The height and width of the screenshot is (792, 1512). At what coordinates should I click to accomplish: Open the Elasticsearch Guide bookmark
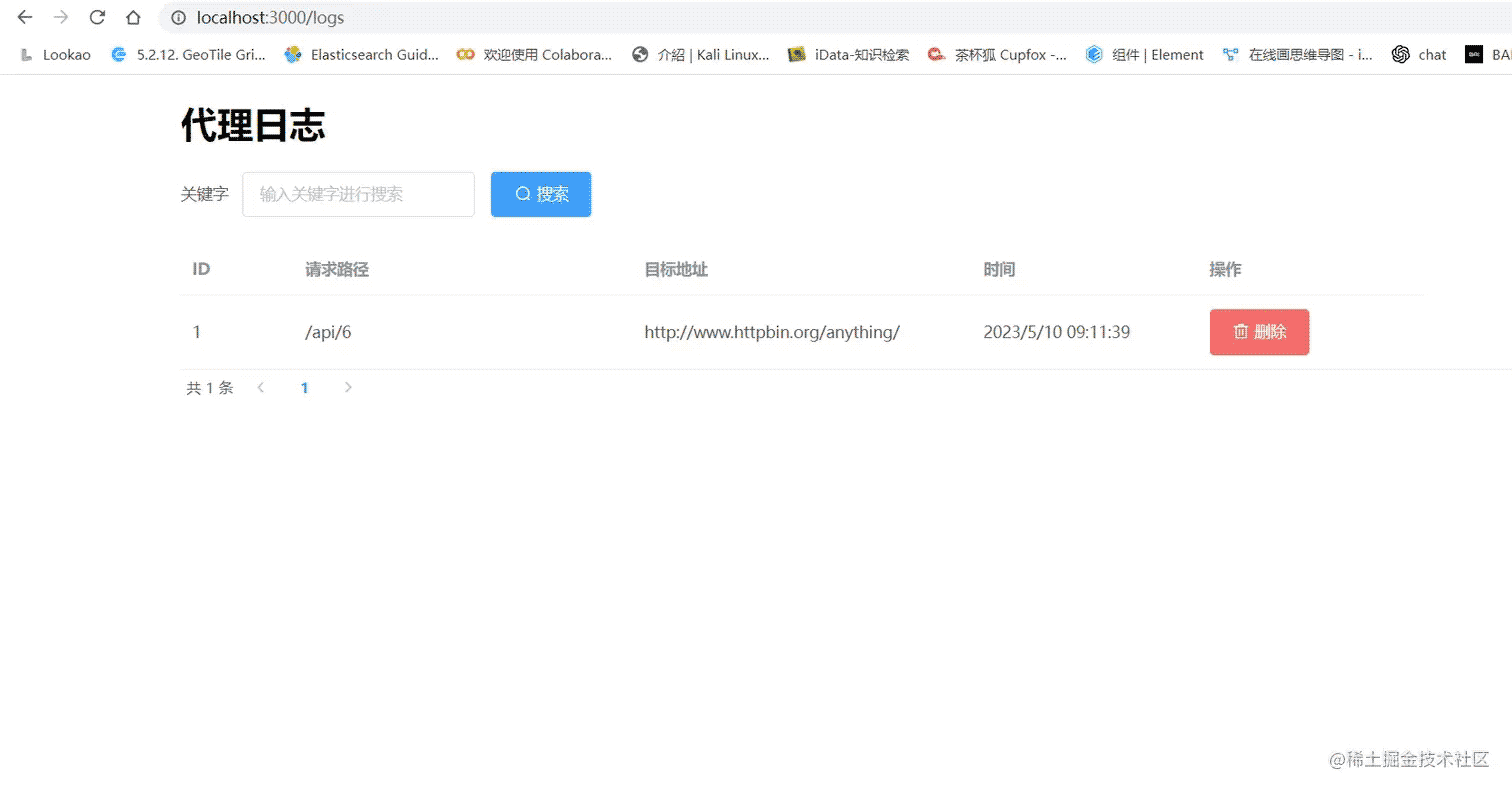click(x=362, y=55)
